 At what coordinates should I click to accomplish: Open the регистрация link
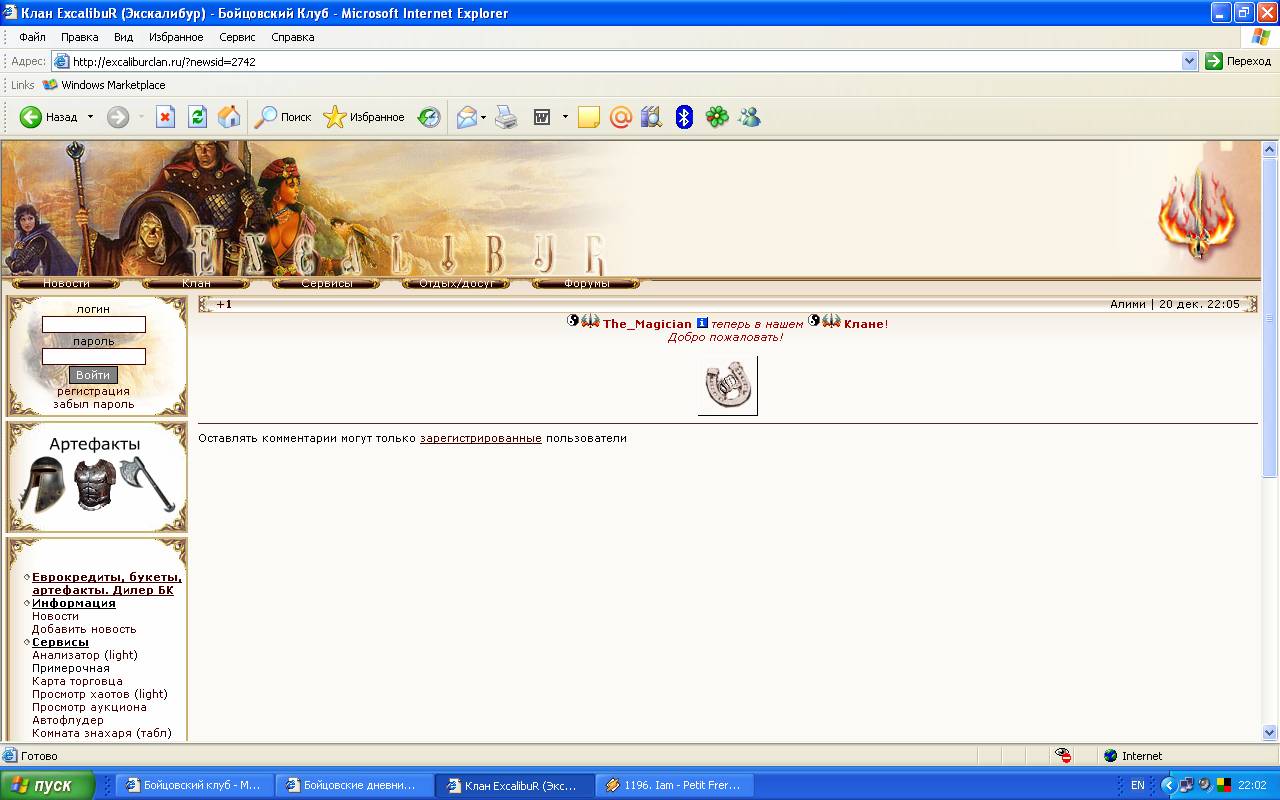click(93, 391)
